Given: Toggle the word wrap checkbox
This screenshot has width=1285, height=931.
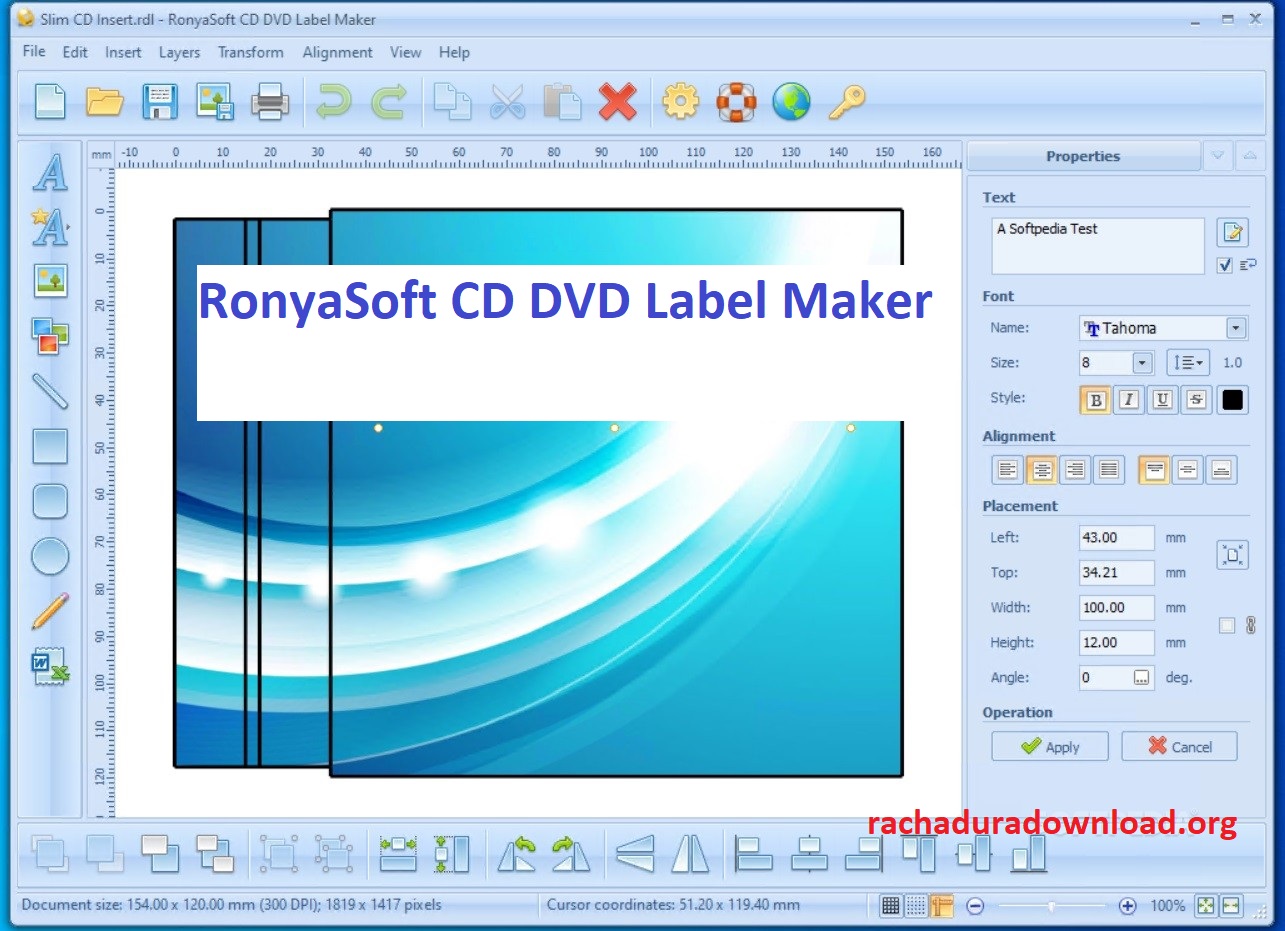Looking at the screenshot, I should (x=1224, y=265).
